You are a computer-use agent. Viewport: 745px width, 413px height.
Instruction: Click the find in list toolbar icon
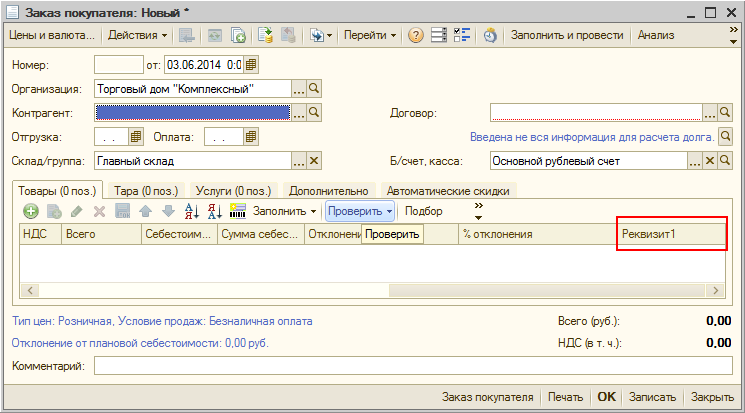click(x=186, y=35)
